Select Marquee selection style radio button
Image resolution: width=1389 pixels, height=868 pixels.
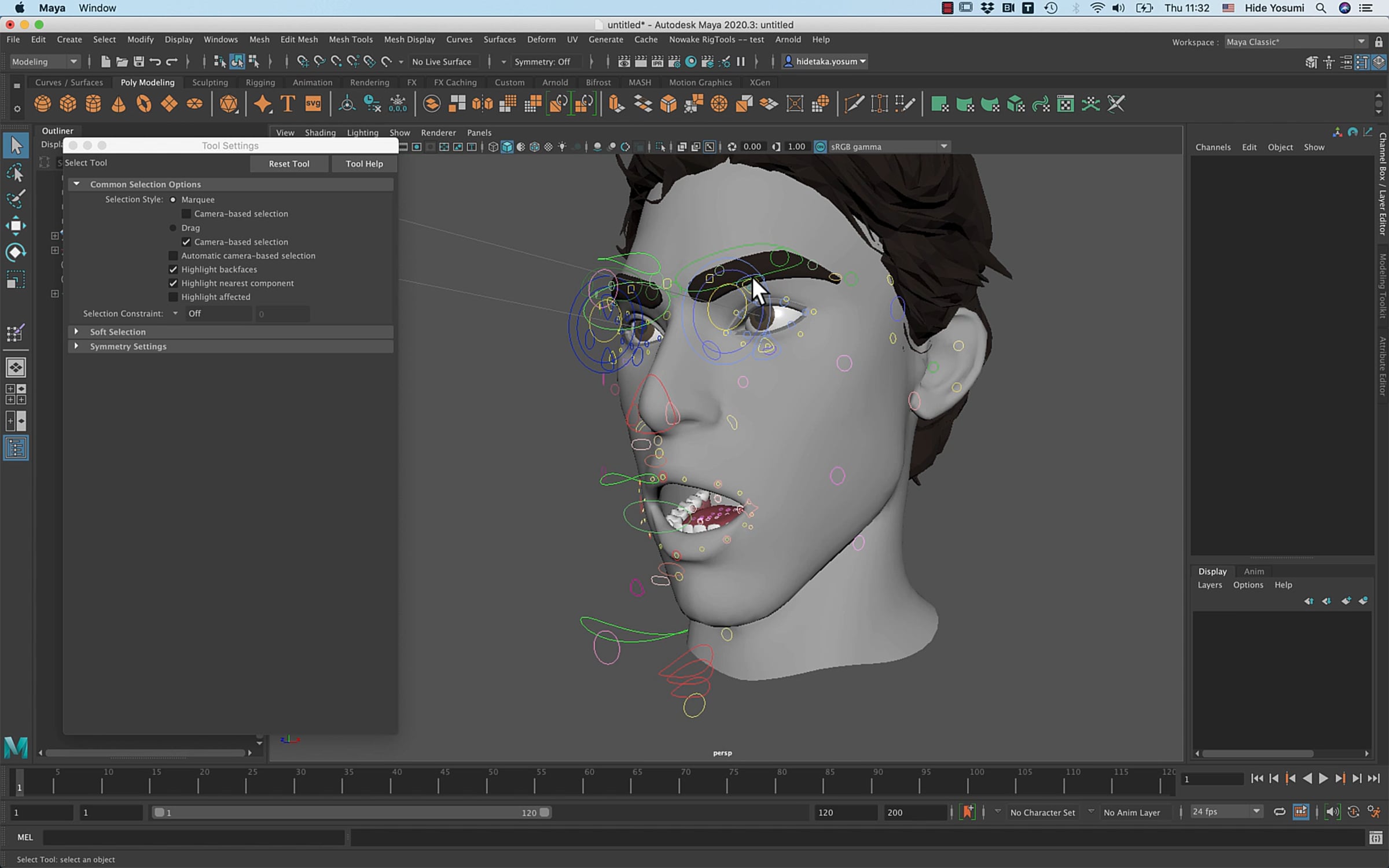click(173, 199)
